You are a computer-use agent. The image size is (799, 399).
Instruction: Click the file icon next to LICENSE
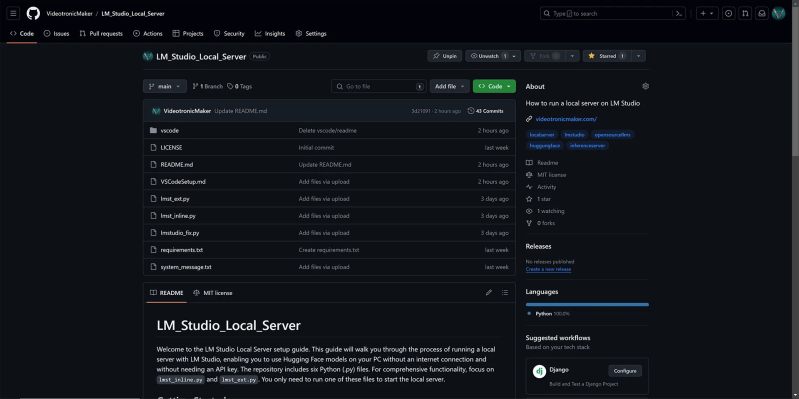153,147
